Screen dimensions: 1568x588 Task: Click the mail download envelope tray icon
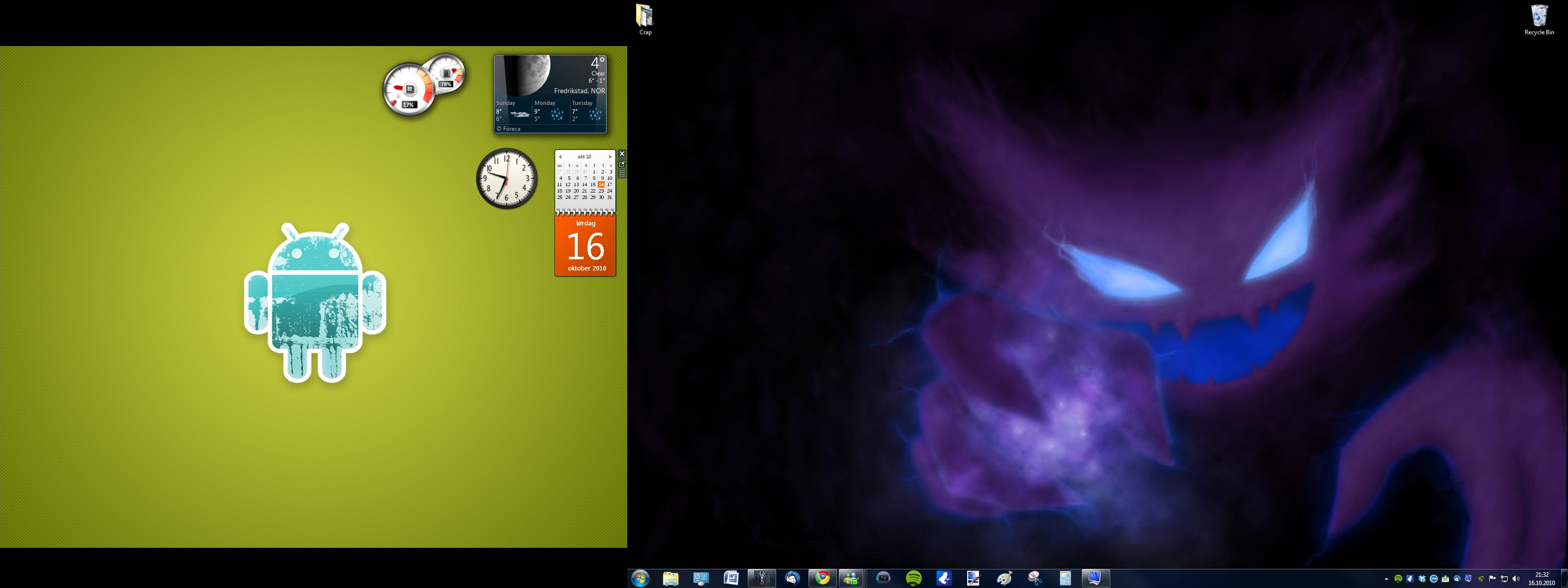coord(1445,579)
